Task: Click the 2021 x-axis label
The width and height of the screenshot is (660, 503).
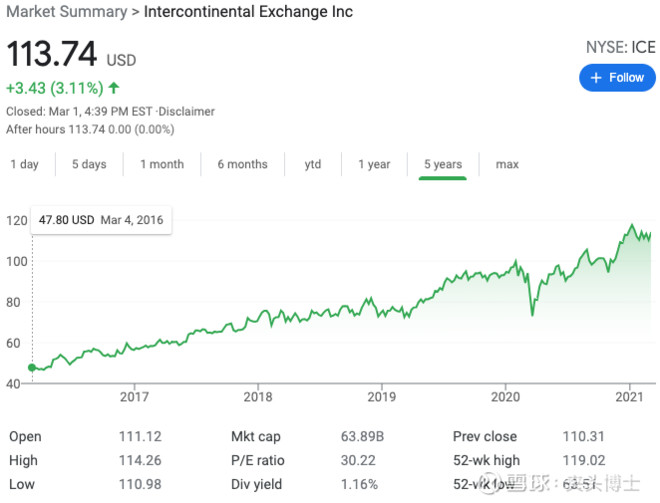Action: tap(630, 397)
